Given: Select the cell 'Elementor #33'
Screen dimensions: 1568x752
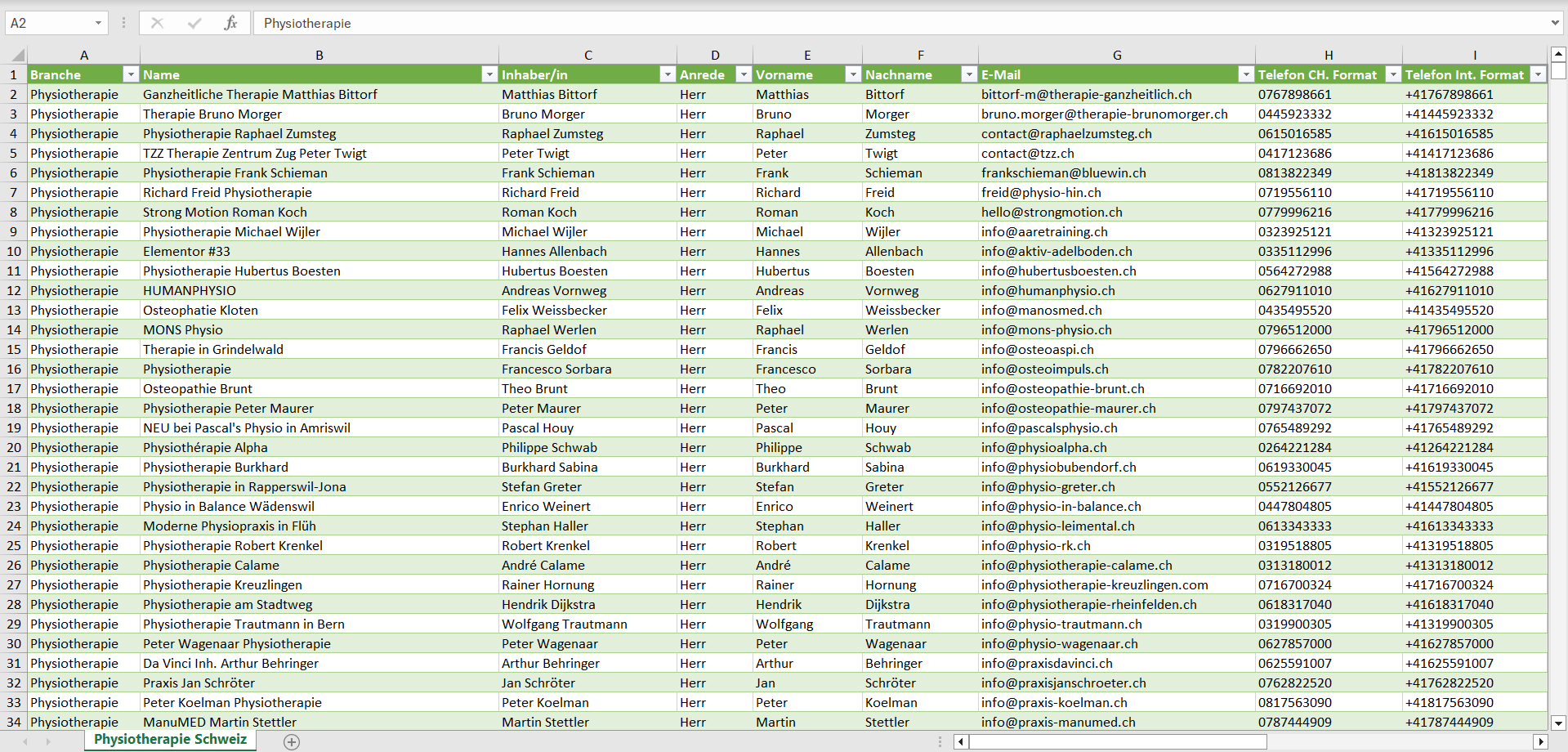Looking at the screenshot, I should click(319, 251).
